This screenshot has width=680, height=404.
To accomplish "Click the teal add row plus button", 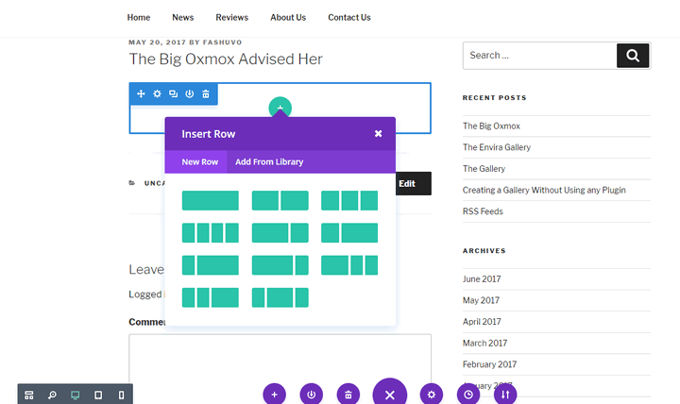I will coord(280,106).
